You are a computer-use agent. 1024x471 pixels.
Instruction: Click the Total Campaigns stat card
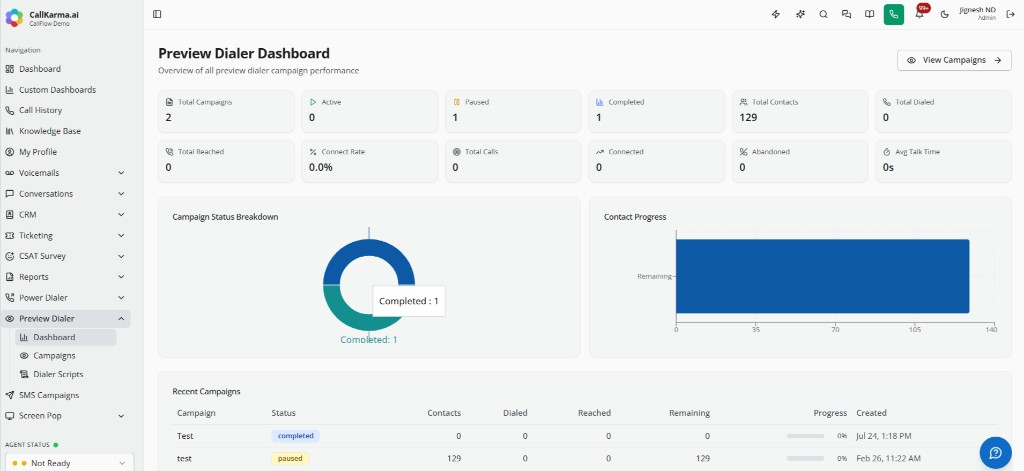click(x=226, y=112)
